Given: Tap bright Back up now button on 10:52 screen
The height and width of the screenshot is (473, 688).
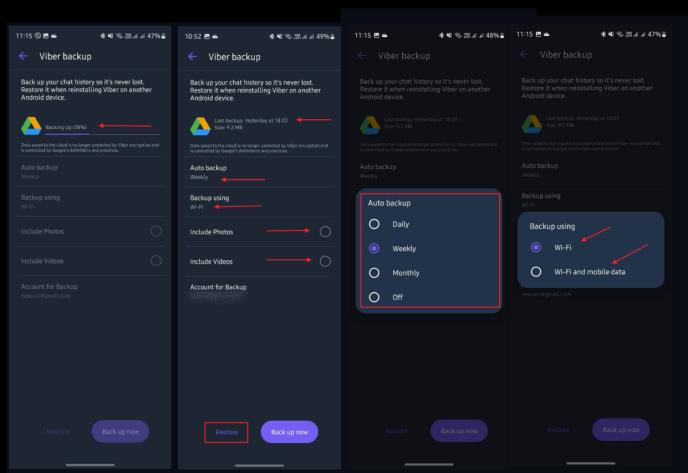Looking at the screenshot, I should (x=289, y=432).
